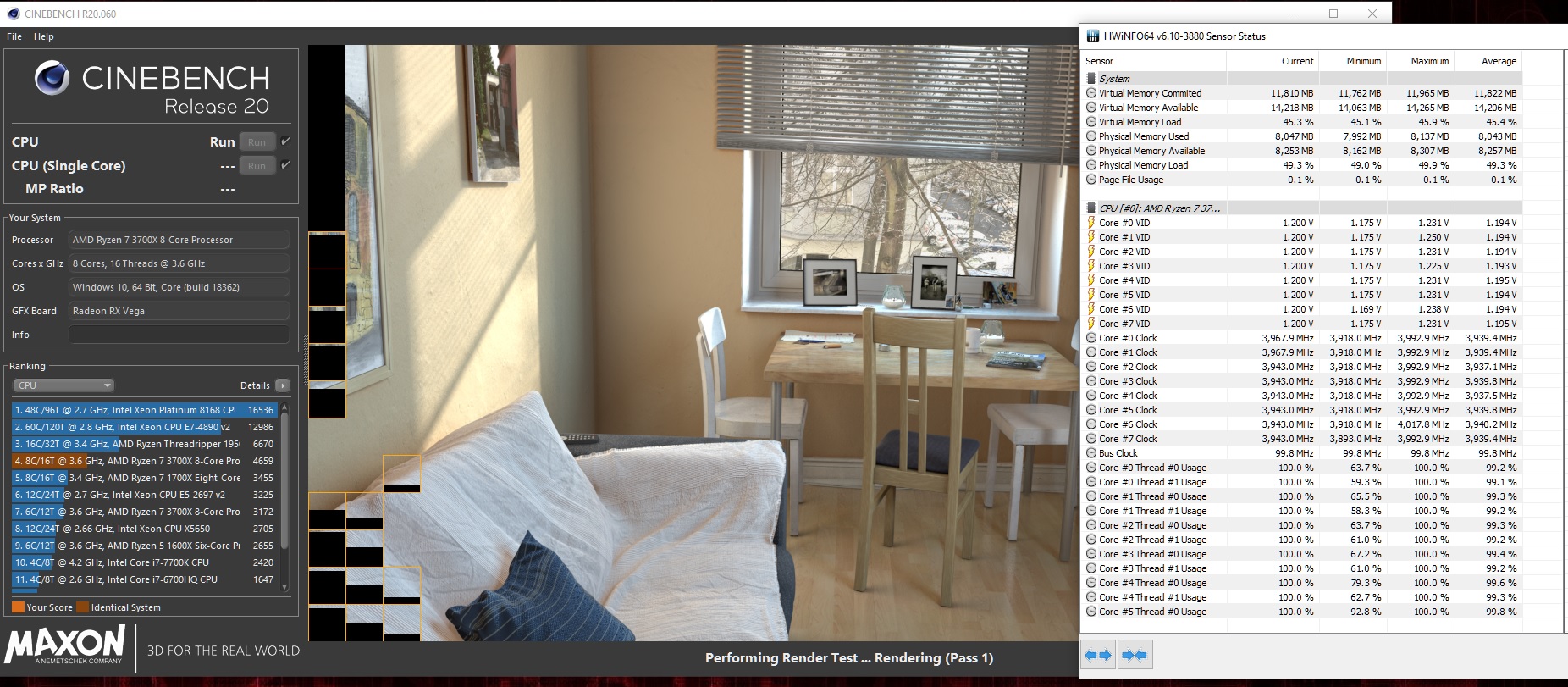Click icon beside Physical Memory Available
Viewport: 1568px width, 687px height.
[1091, 151]
